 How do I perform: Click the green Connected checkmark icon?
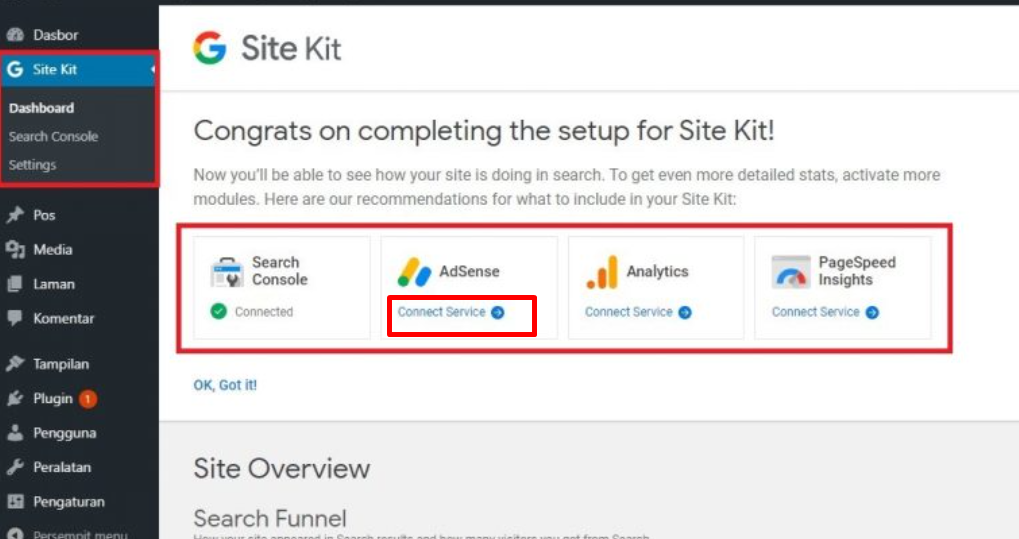click(218, 312)
